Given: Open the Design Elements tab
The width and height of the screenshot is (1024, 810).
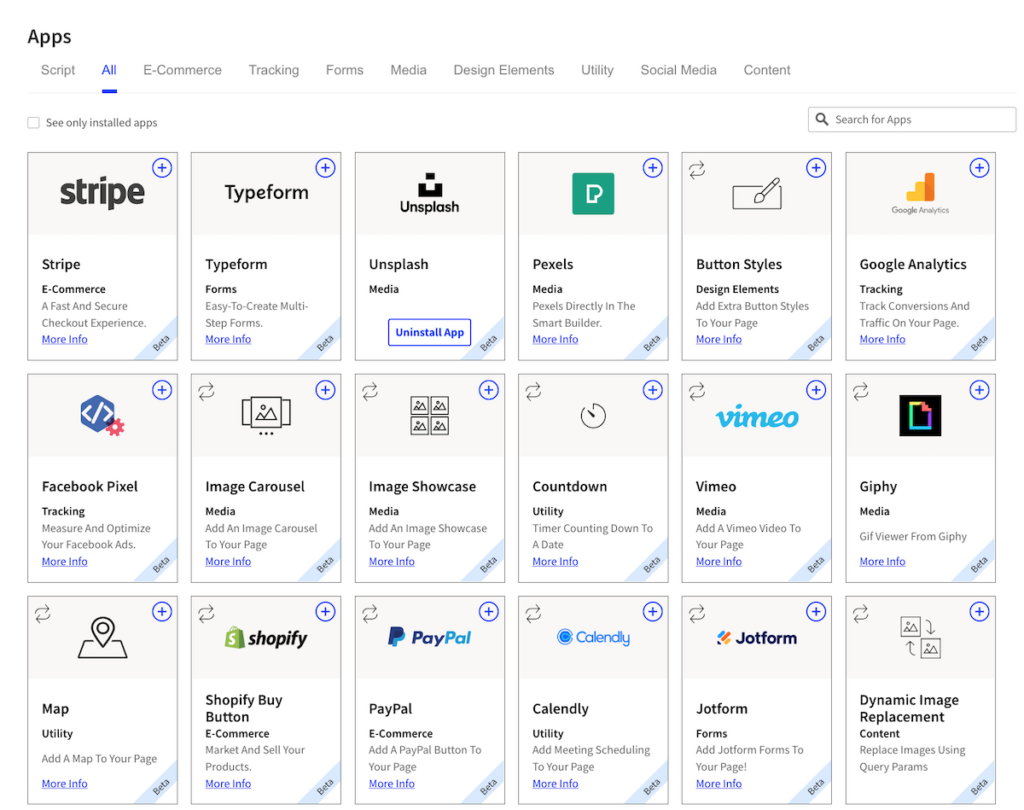Looking at the screenshot, I should pos(504,70).
